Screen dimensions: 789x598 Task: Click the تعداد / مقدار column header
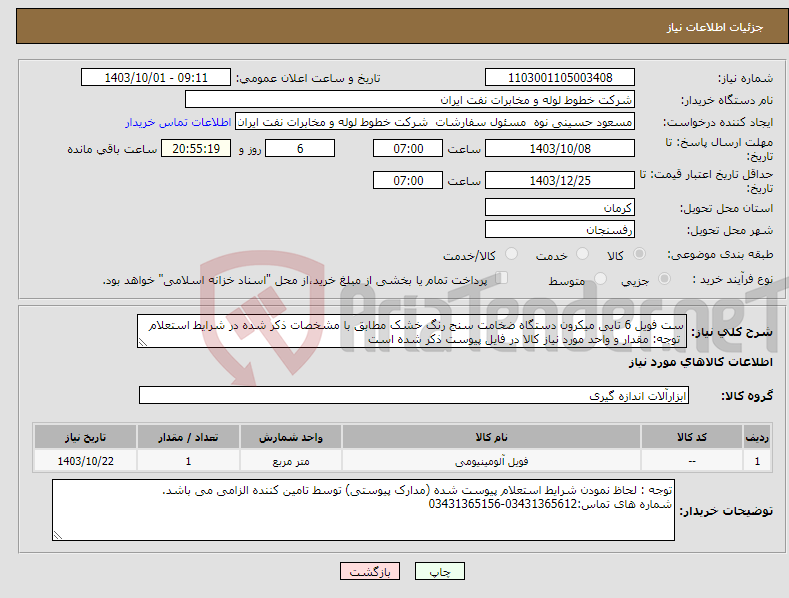pyautogui.click(x=188, y=437)
